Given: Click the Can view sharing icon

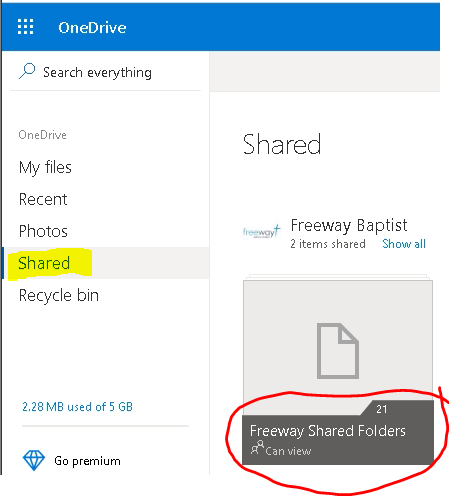Looking at the screenshot, I should click(x=257, y=448).
